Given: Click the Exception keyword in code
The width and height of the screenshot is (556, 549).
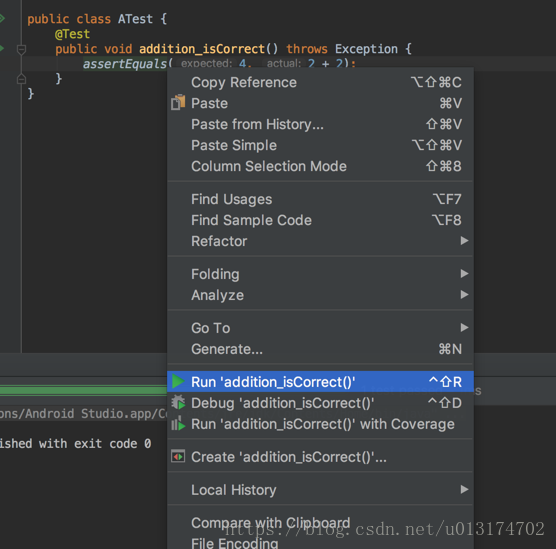Looking at the screenshot, I should [366, 49].
